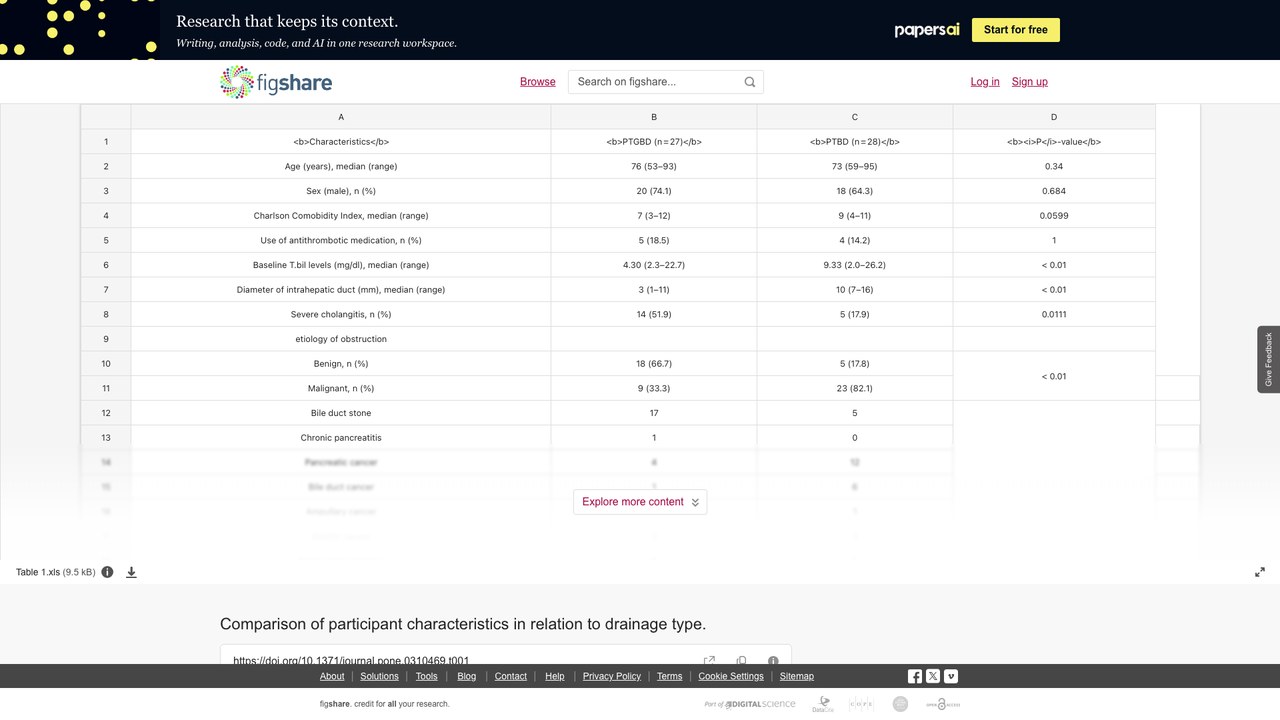Click Start for free button
The width and height of the screenshot is (1280, 720).
click(x=1016, y=30)
